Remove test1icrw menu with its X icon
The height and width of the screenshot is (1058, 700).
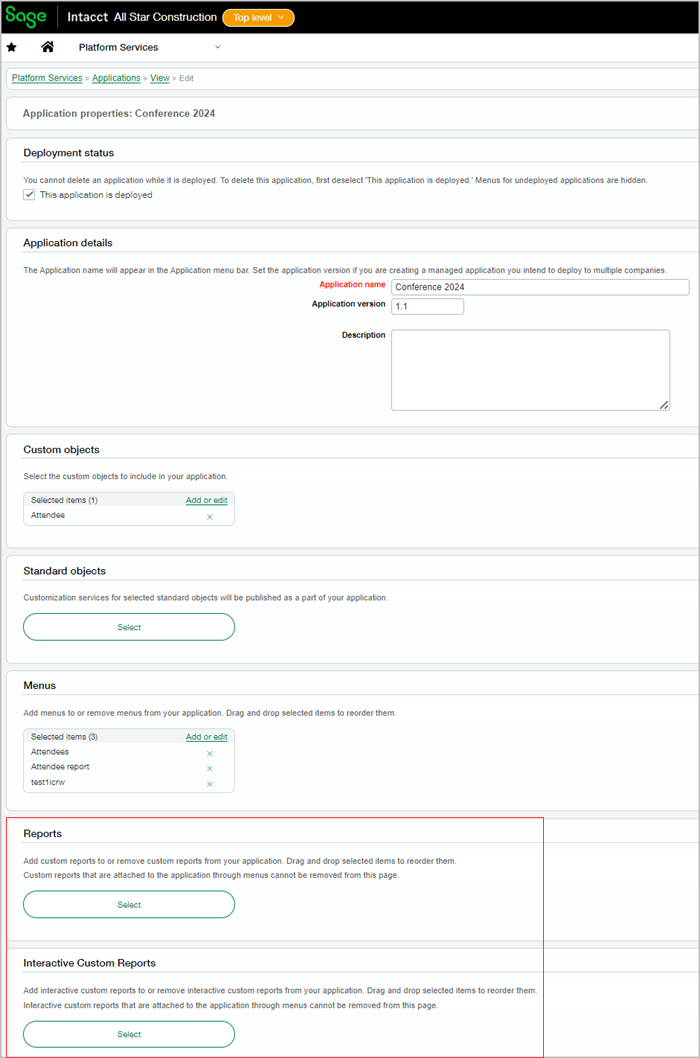209,783
